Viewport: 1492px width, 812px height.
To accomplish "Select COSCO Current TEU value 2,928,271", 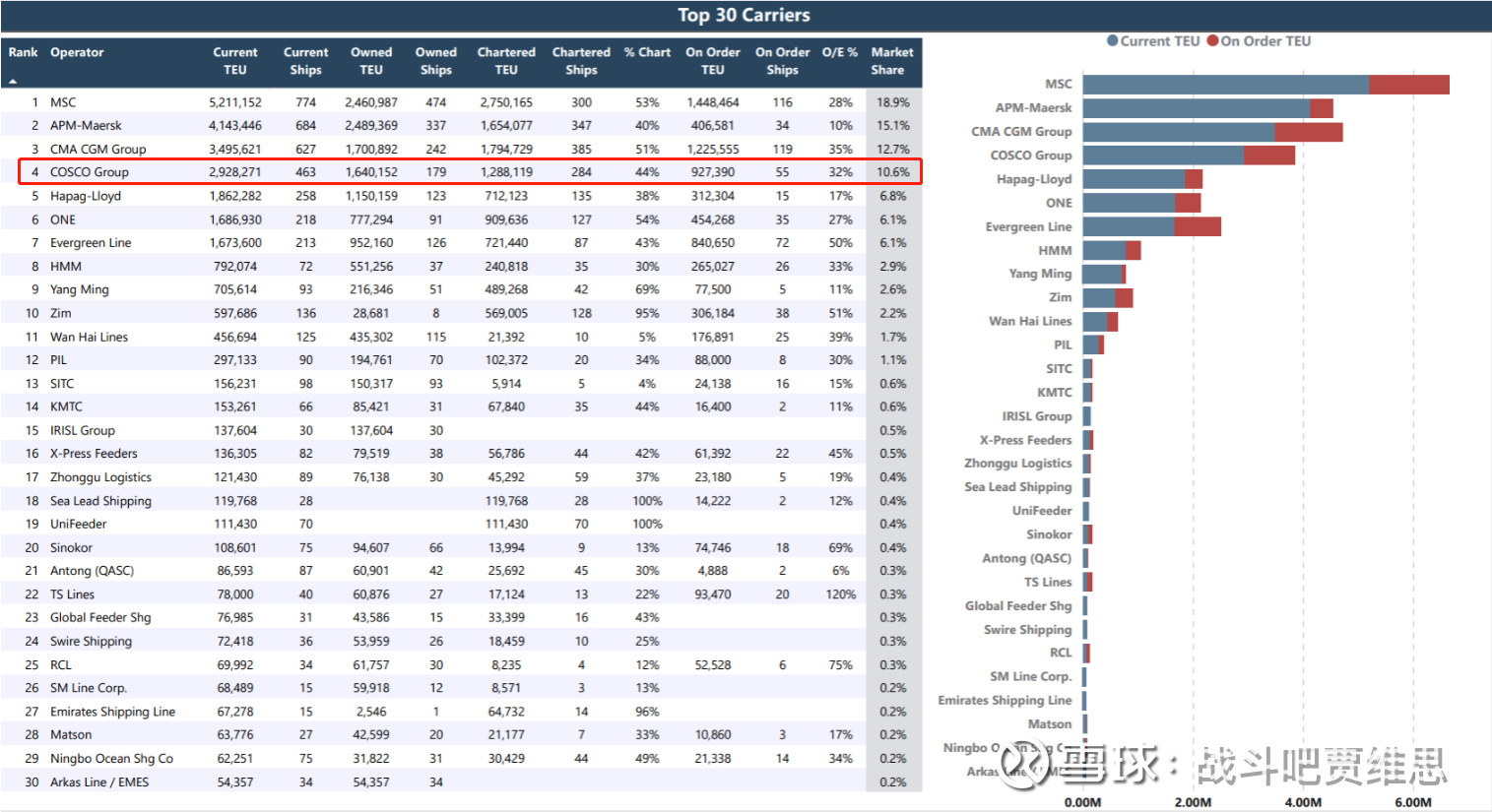I will pos(235,172).
